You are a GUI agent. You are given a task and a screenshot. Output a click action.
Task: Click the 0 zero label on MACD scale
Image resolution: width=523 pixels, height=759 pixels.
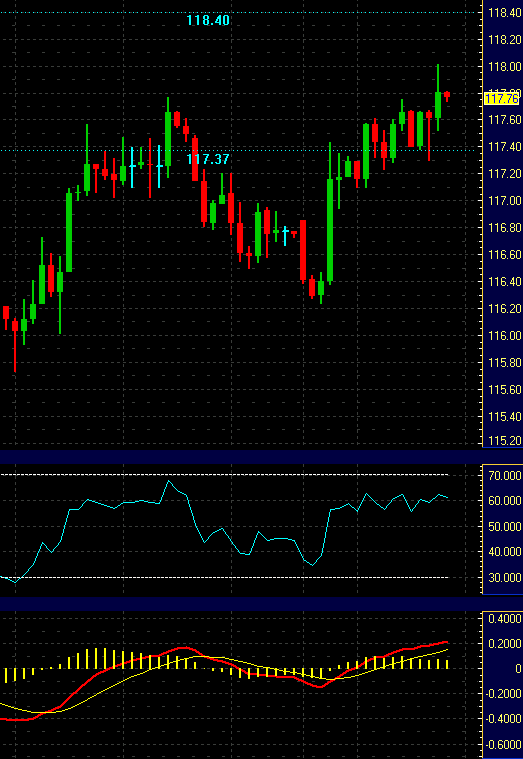click(519, 669)
